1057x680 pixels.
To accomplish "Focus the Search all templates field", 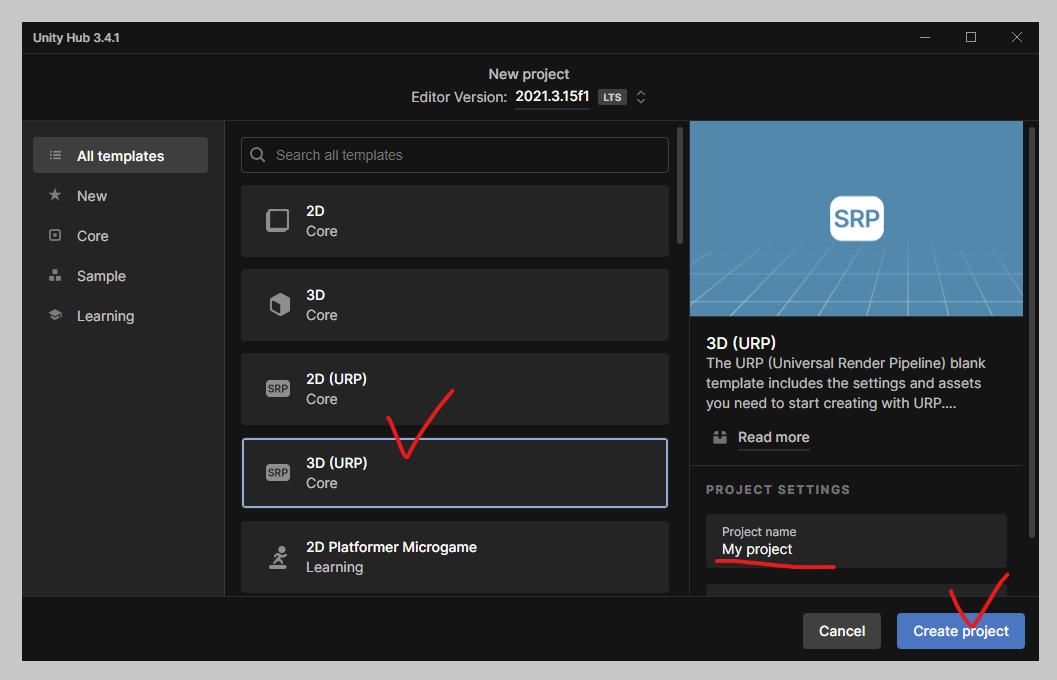I will (455, 155).
